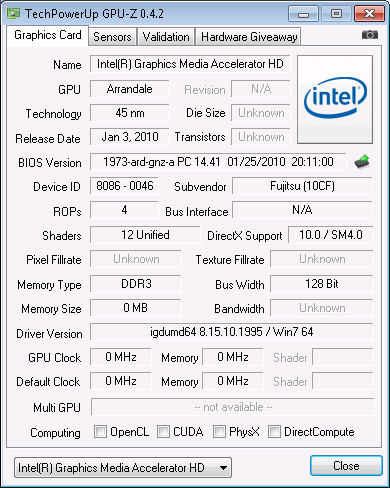390x488 pixels.
Task: Click the Driver Version field igdumd64
Action: [x=232, y=332]
